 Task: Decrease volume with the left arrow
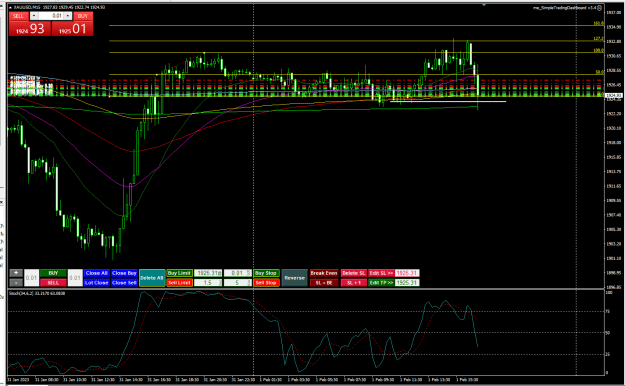34,16
